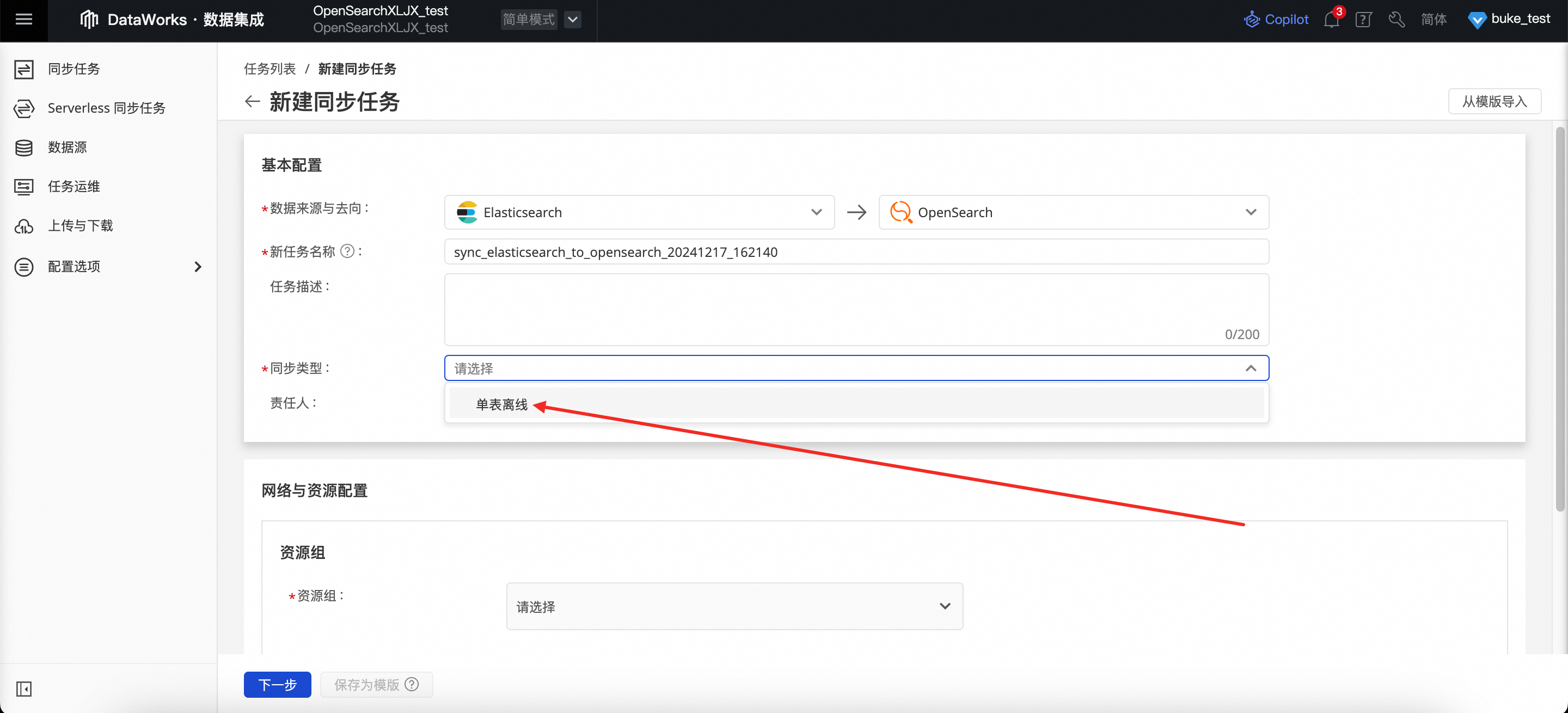Open notifications bell with 3 alerts
This screenshot has width=1568, height=713.
click(x=1331, y=20)
